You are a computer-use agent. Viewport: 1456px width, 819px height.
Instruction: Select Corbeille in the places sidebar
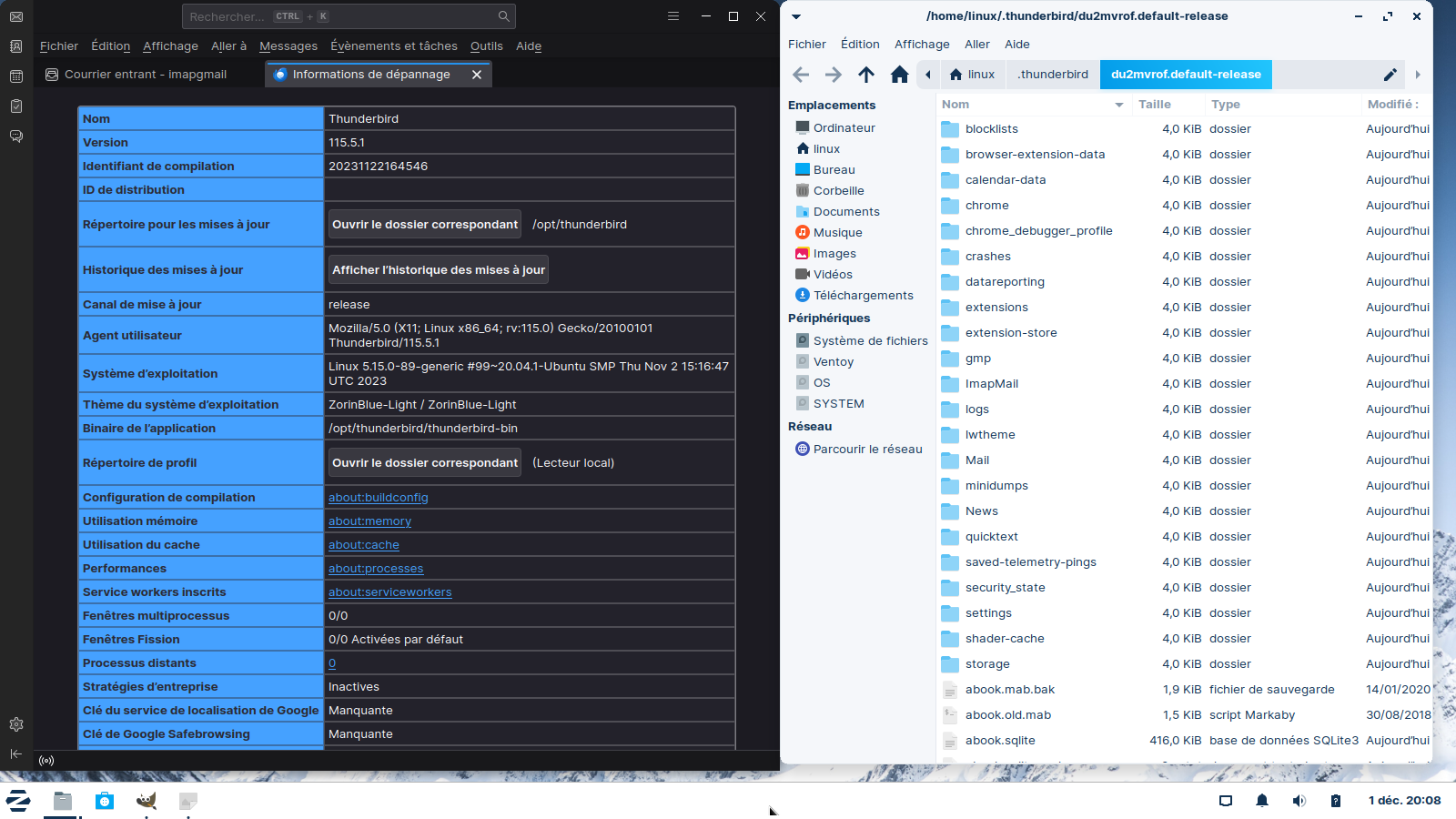click(x=839, y=191)
